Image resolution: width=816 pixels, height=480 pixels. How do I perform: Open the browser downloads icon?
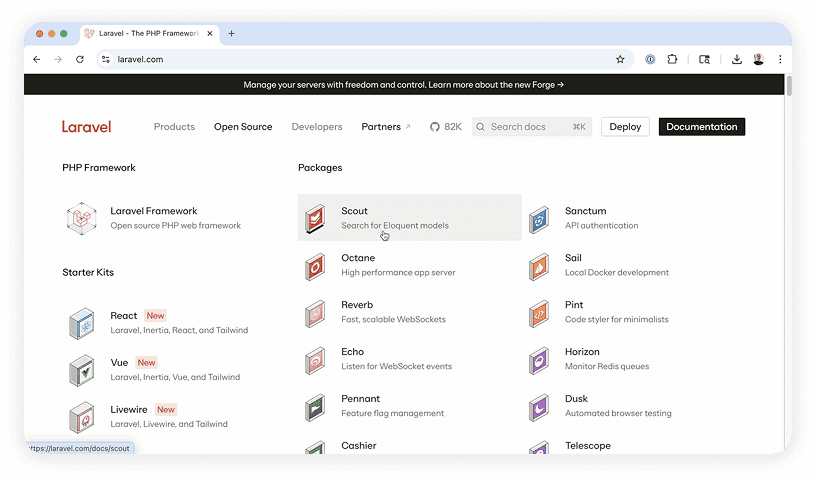(736, 59)
